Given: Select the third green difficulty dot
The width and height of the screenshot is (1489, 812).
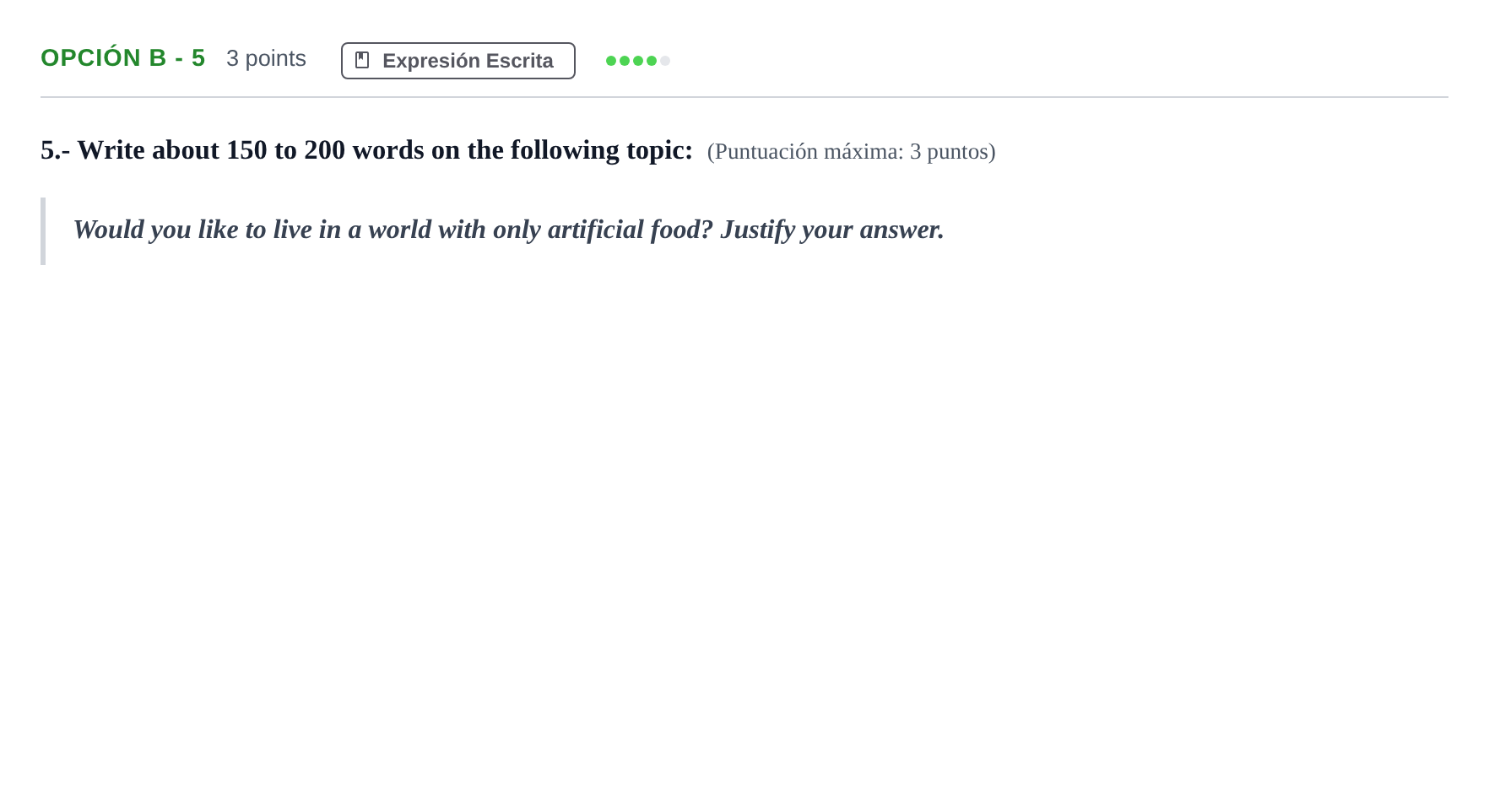Looking at the screenshot, I should click(x=638, y=61).
